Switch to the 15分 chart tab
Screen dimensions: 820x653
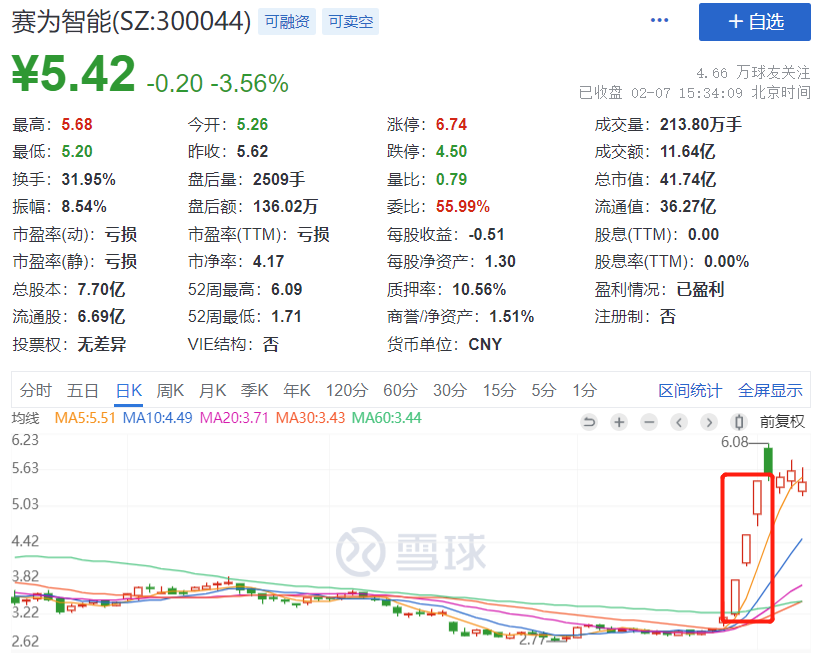(499, 391)
